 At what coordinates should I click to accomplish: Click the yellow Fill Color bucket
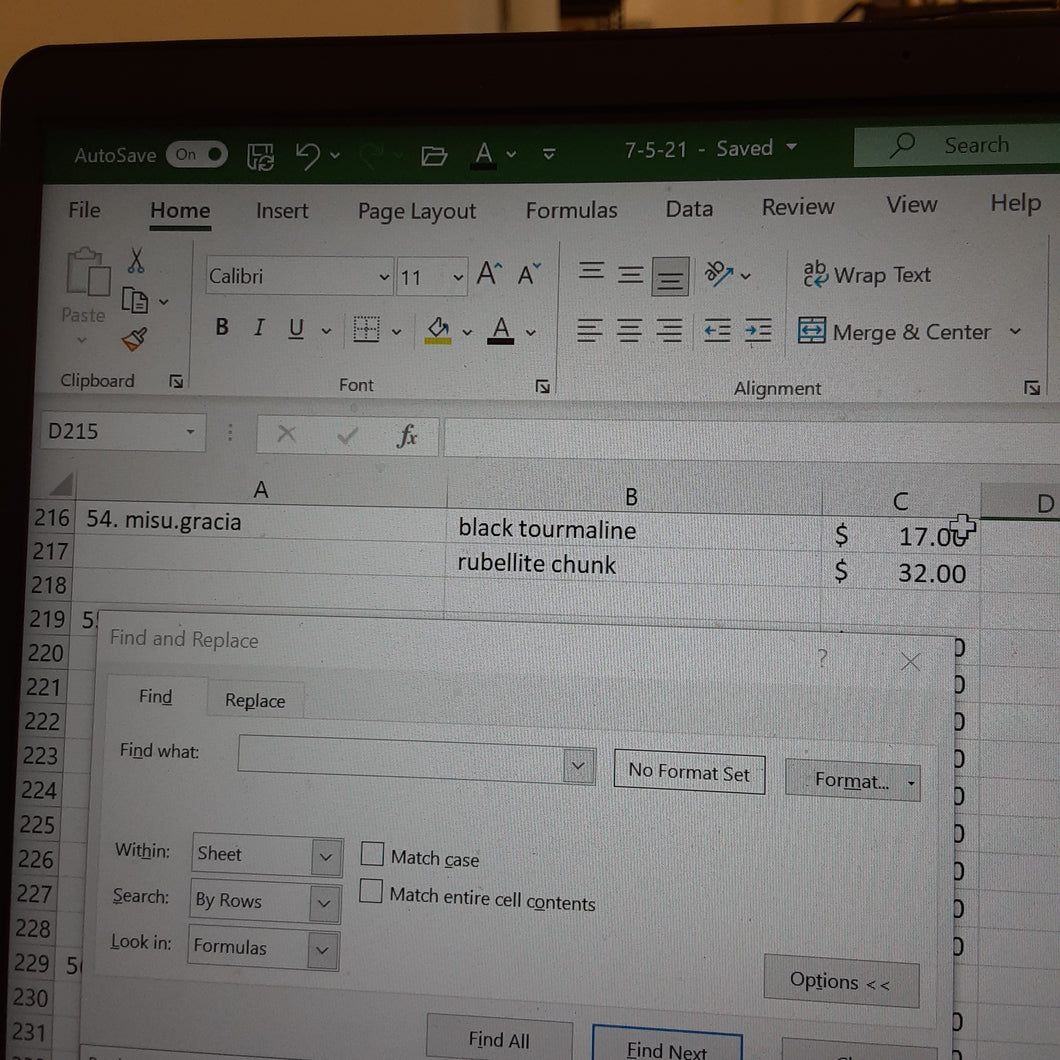438,331
